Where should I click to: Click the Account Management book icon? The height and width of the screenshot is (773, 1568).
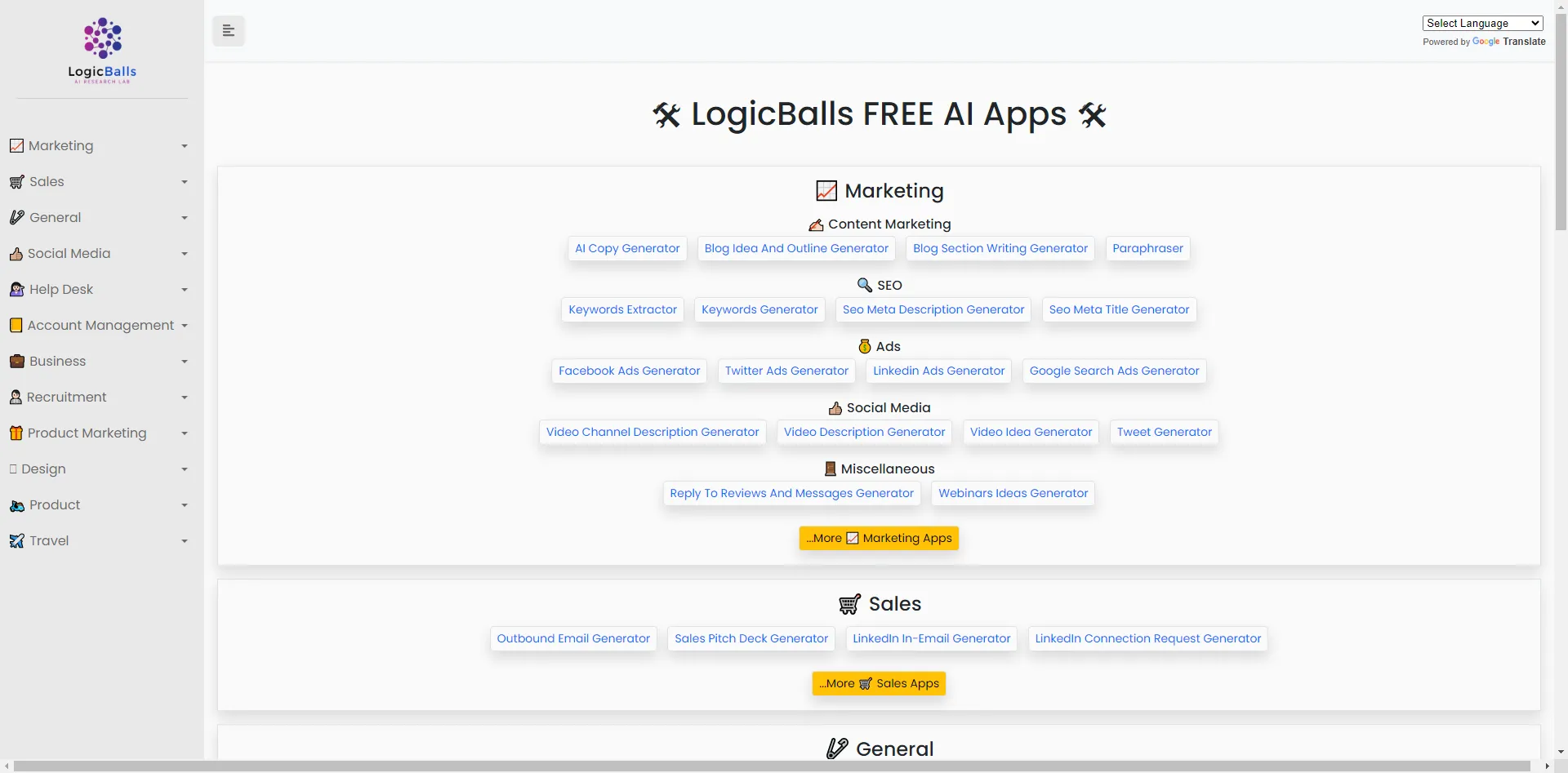16,325
